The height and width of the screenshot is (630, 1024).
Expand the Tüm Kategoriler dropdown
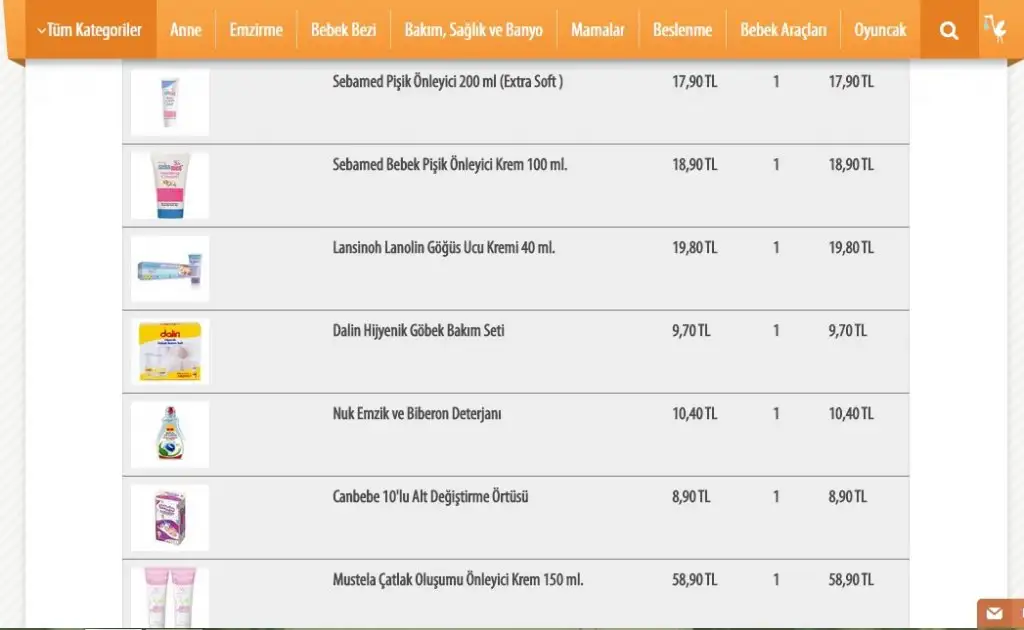(x=89, y=30)
